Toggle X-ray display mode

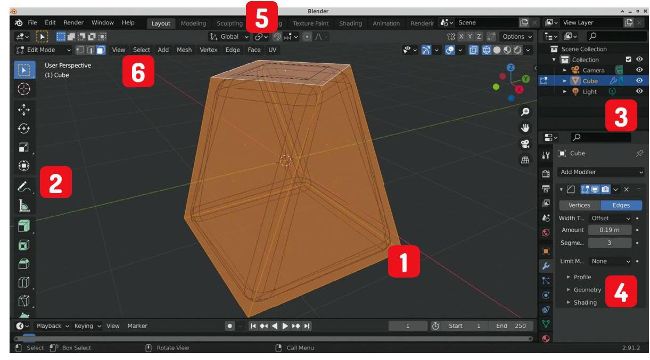point(473,50)
